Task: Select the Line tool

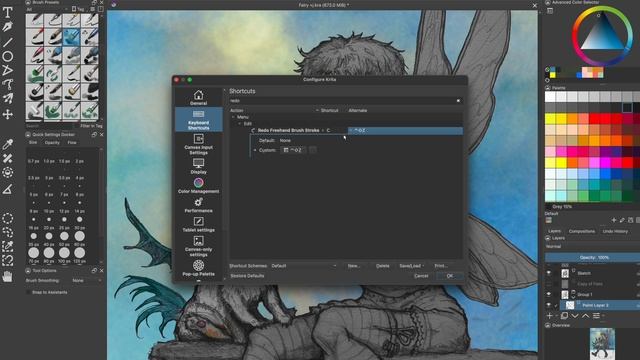Action: 7,42
